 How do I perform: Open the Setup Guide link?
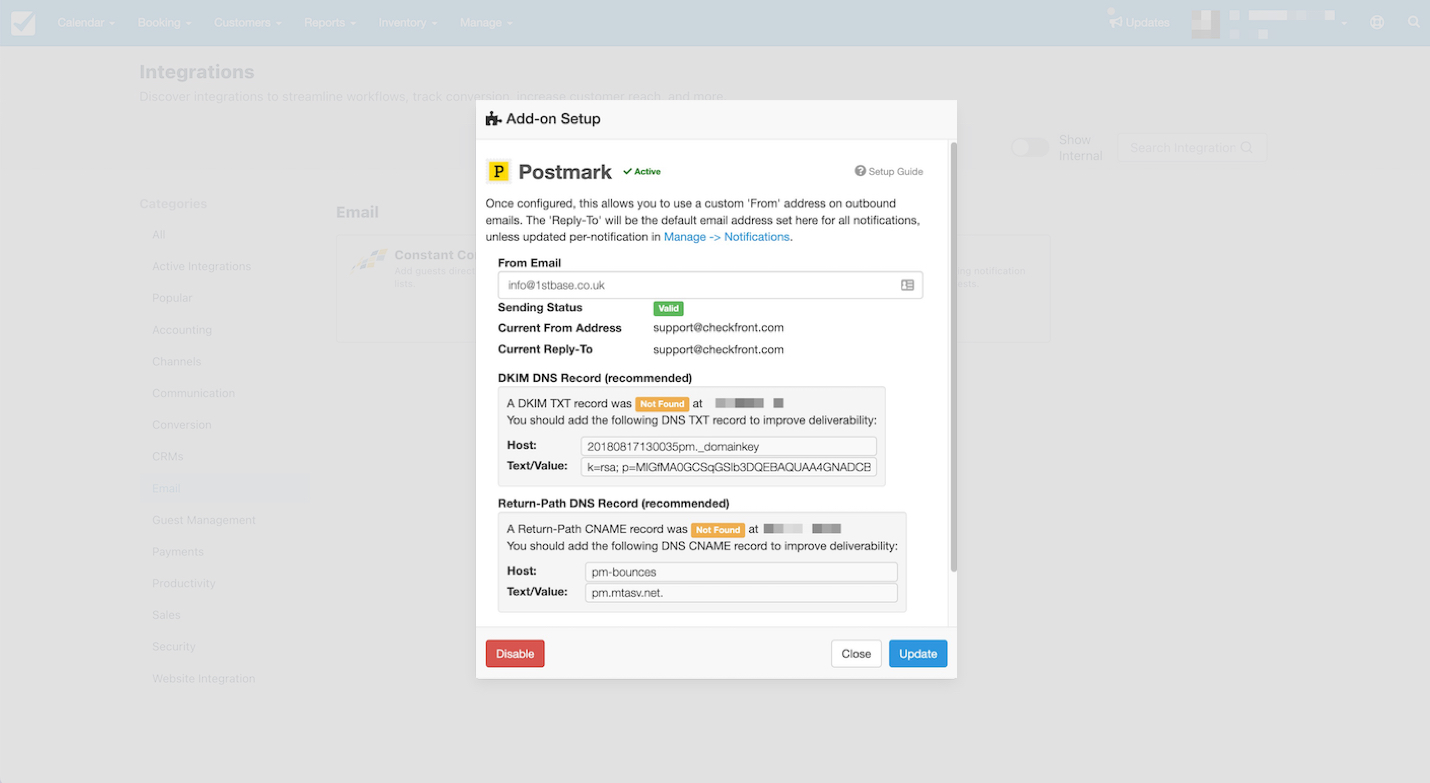[x=889, y=172]
